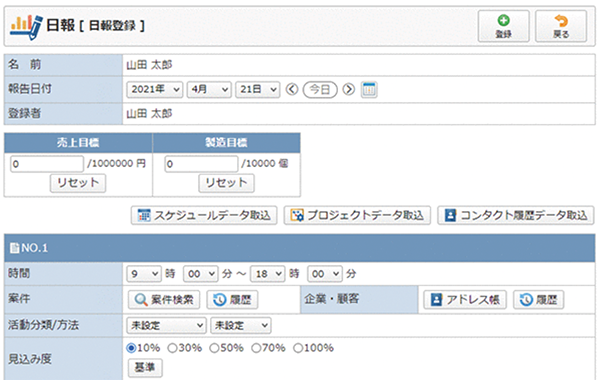Click the /1000000 円 target text
Viewport: 600px width, 380px height.
(116, 164)
